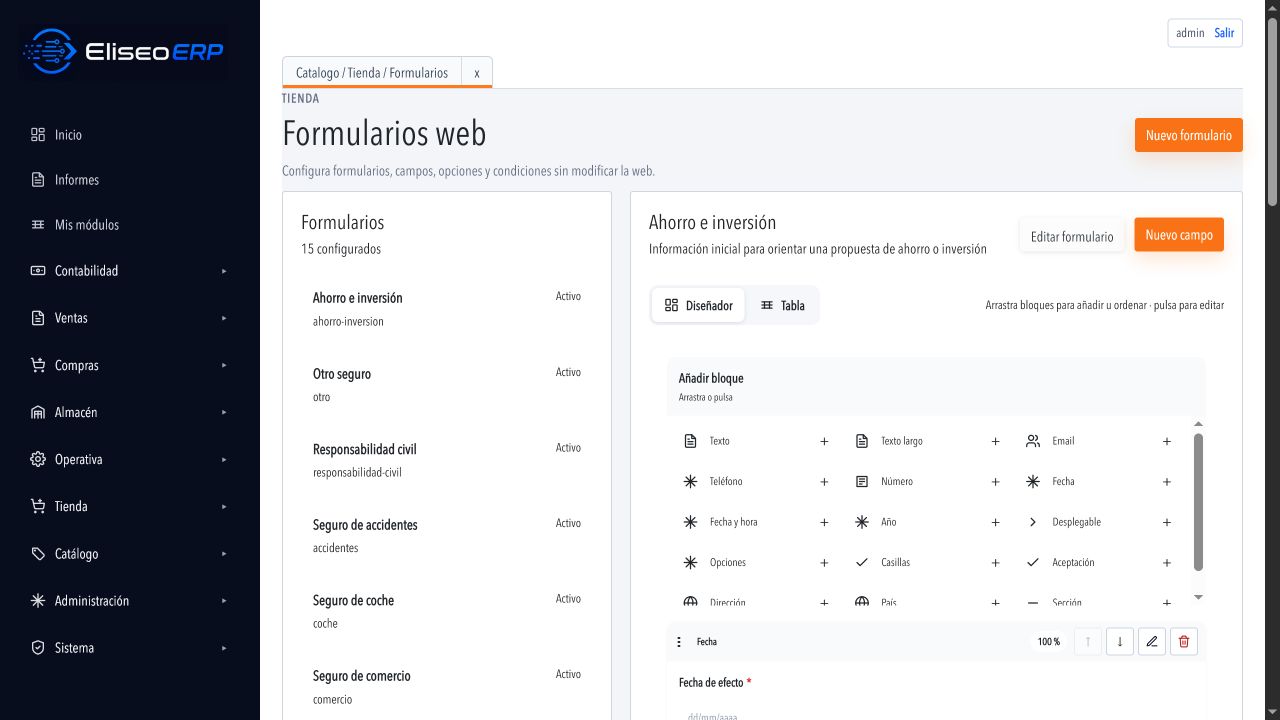Click the block palette scroll down arrow
The width and height of the screenshot is (1280, 720).
1198,597
